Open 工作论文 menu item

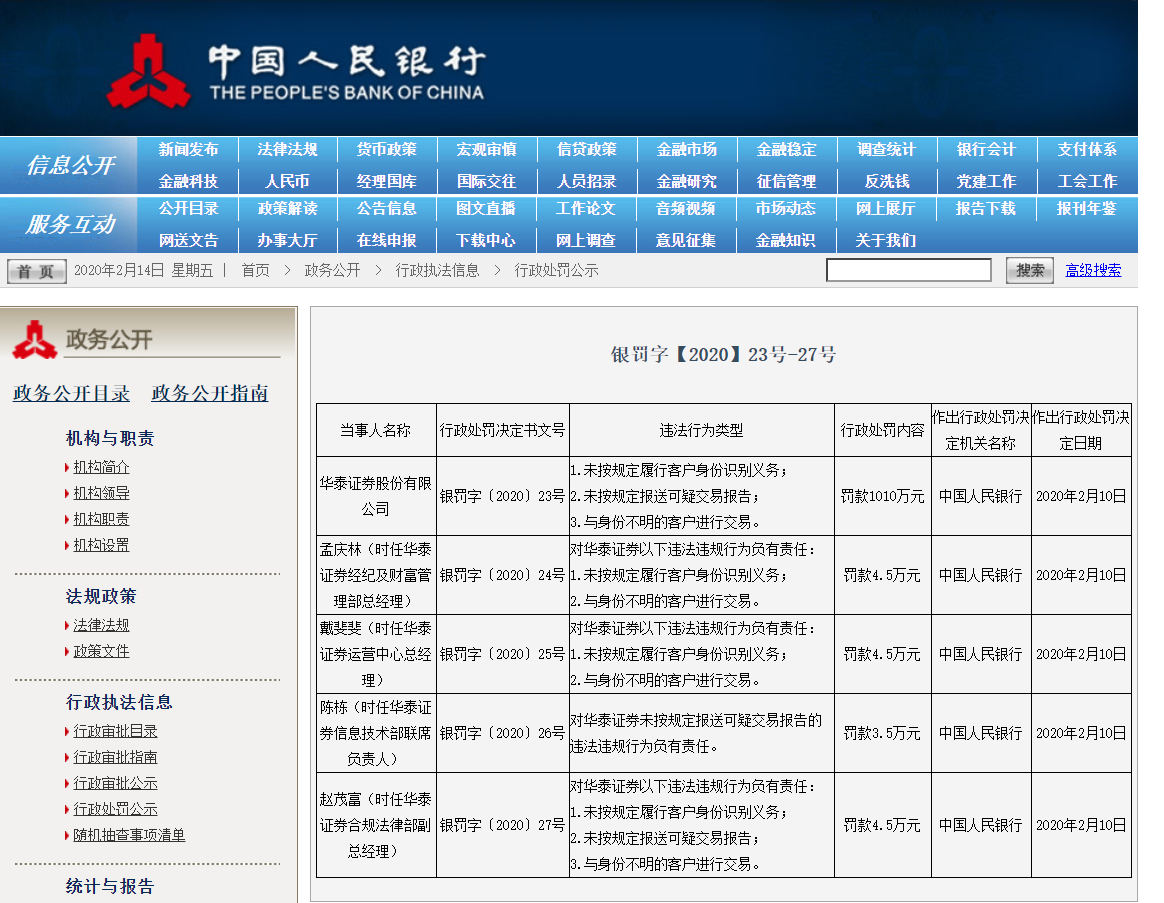(586, 209)
